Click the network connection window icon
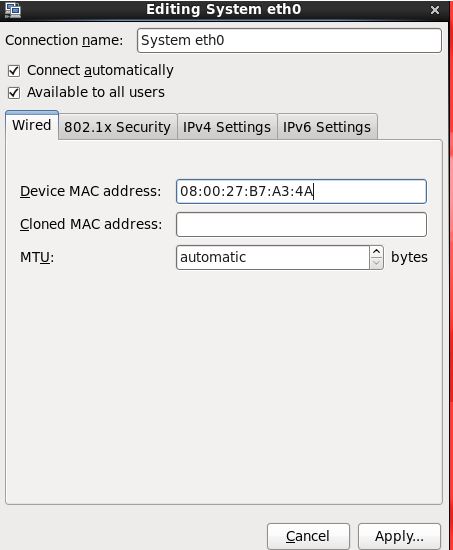This screenshot has height=550, width=453. 13,10
